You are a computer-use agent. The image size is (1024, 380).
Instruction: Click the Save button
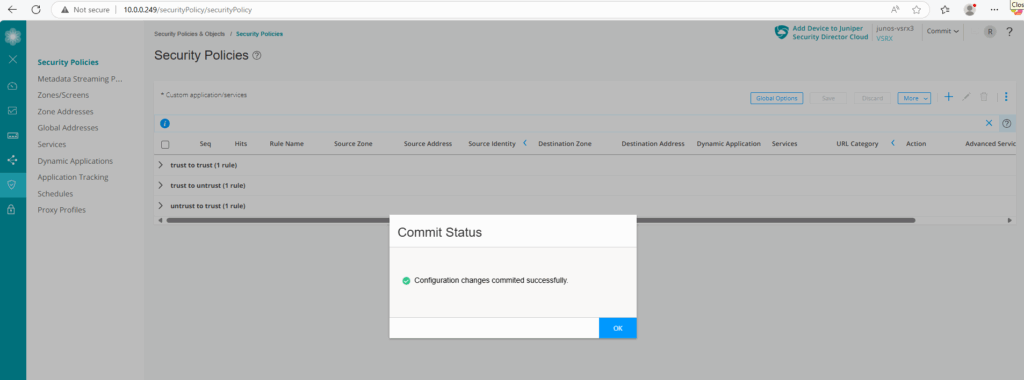pyautogui.click(x=828, y=98)
